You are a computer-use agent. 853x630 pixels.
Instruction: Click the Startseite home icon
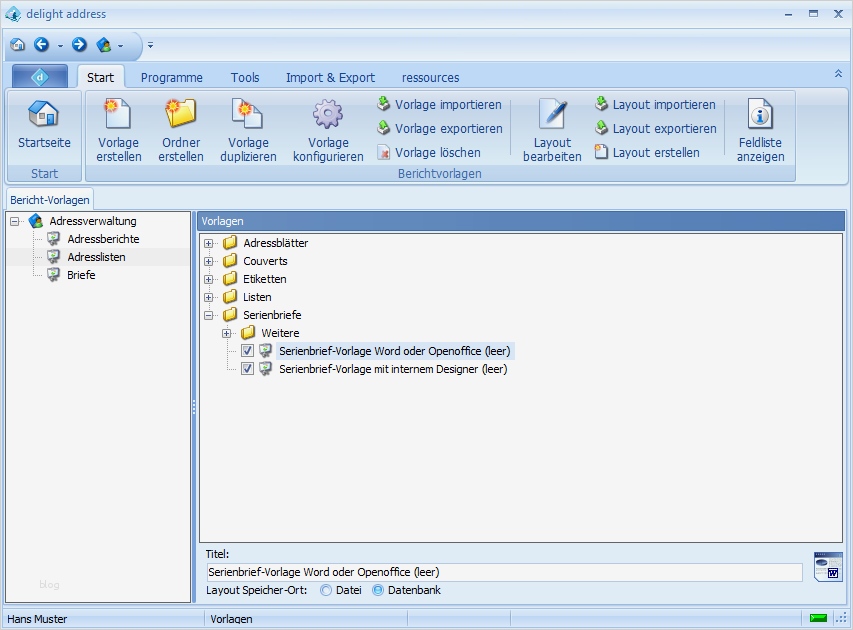click(x=44, y=115)
